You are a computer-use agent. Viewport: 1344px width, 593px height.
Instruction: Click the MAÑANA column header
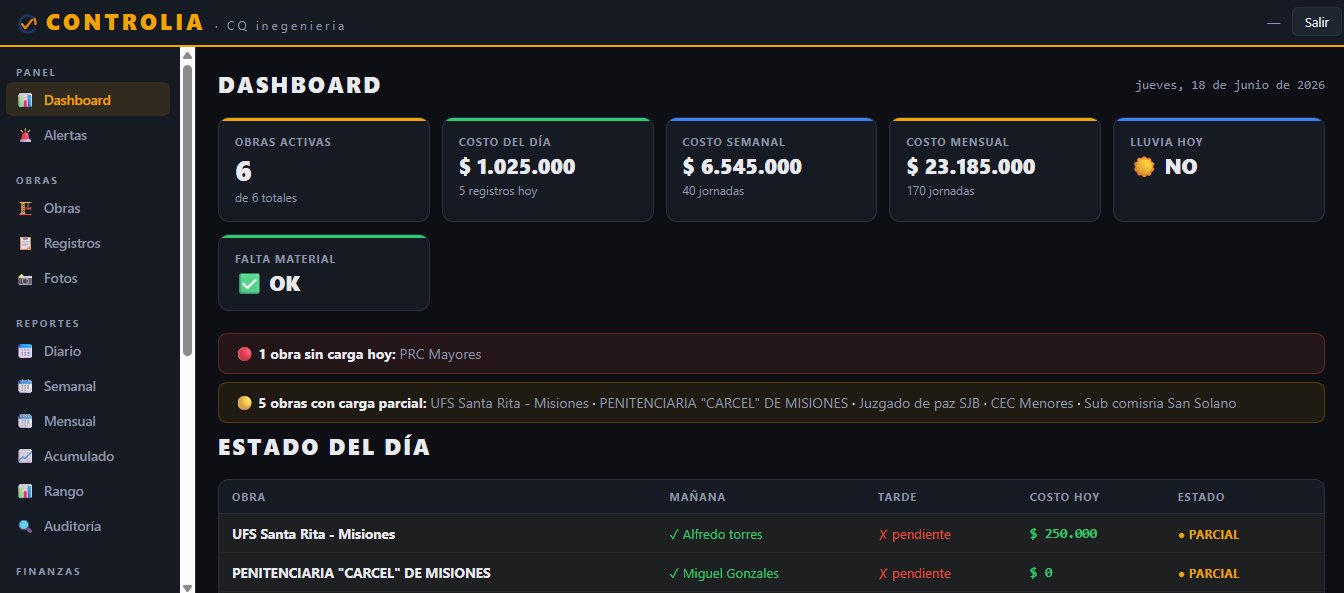pyautogui.click(x=697, y=497)
